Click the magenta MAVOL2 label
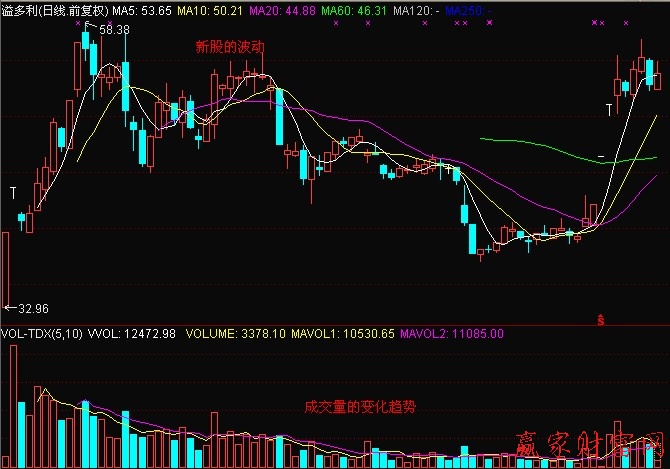 point(451,333)
